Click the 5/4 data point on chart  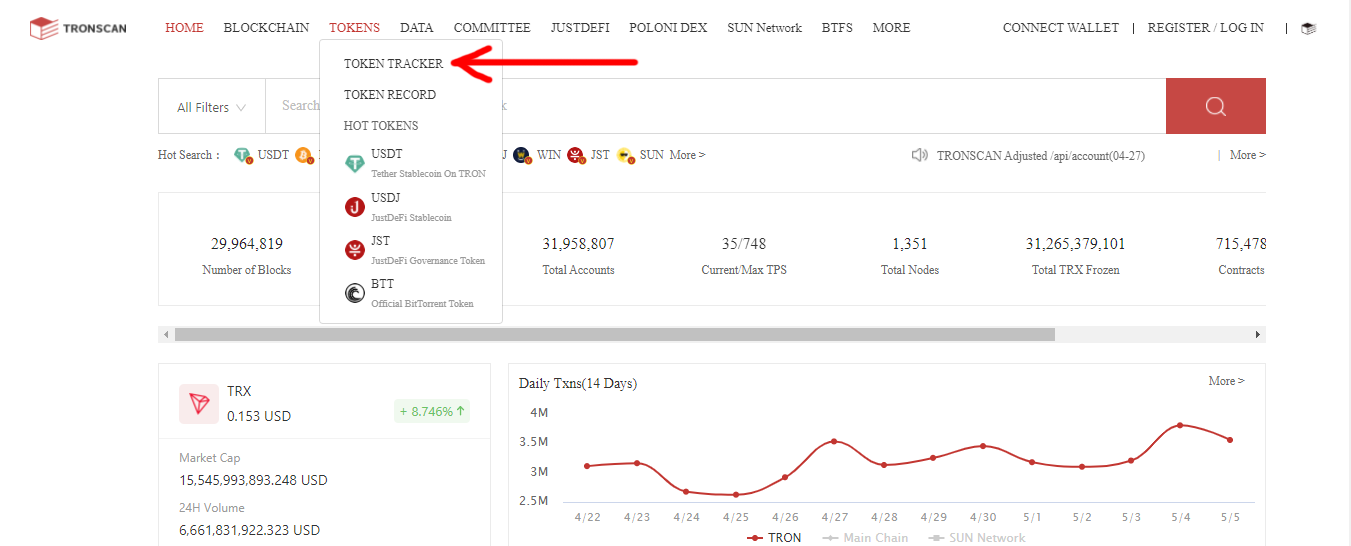(1180, 425)
